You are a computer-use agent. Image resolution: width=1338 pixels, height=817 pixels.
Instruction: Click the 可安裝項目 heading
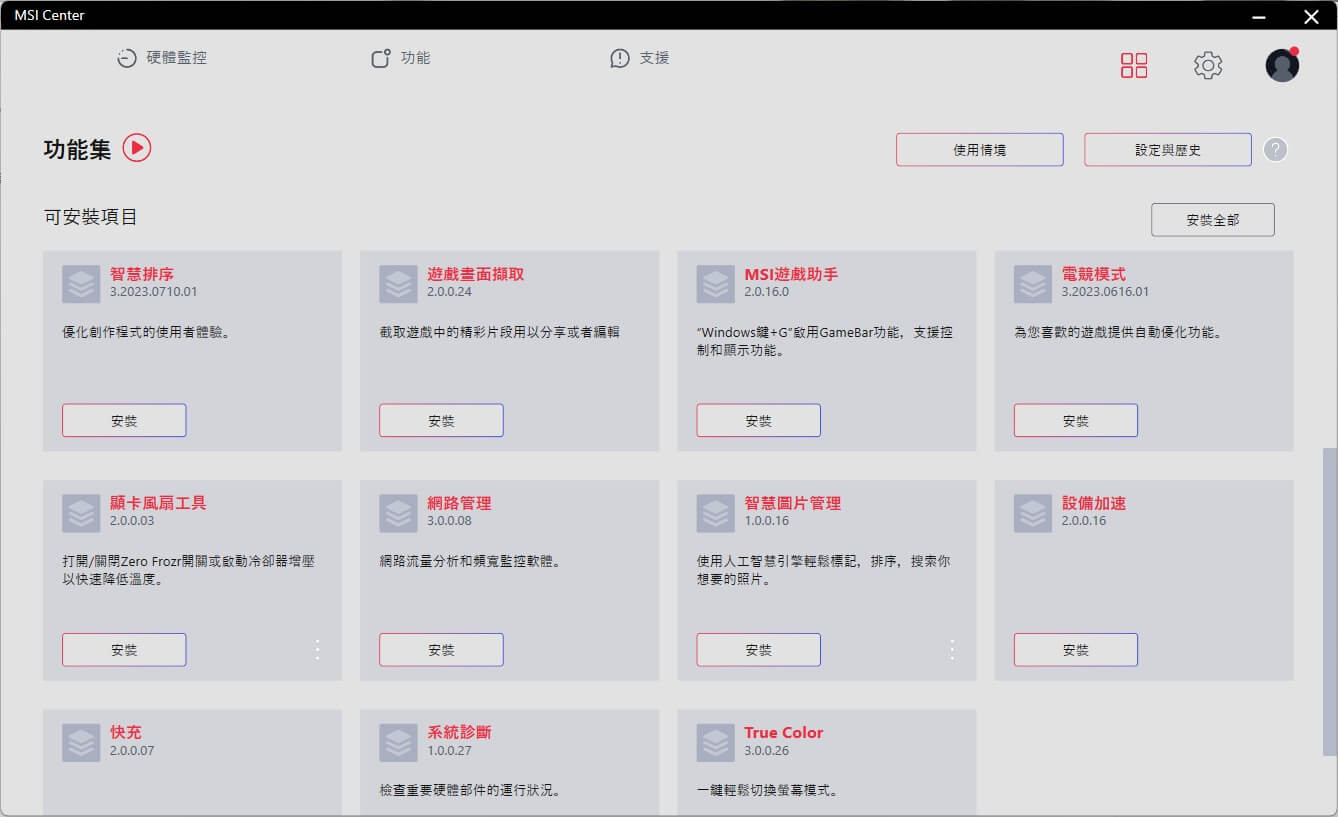pos(91,217)
